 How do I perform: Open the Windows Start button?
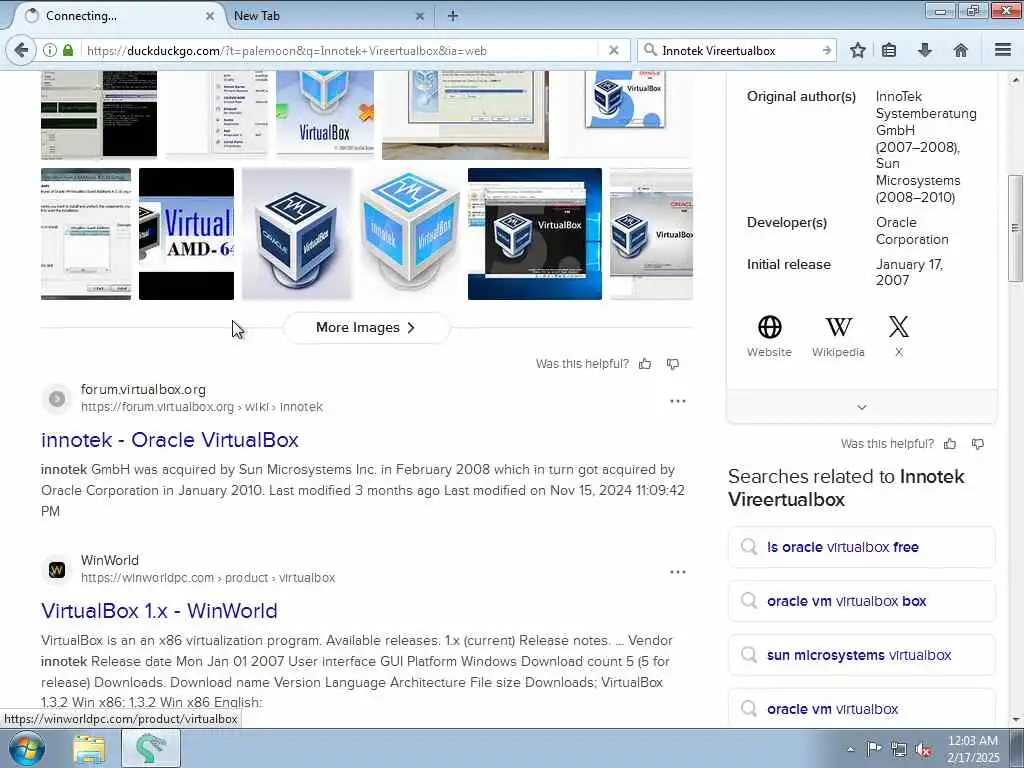point(27,748)
